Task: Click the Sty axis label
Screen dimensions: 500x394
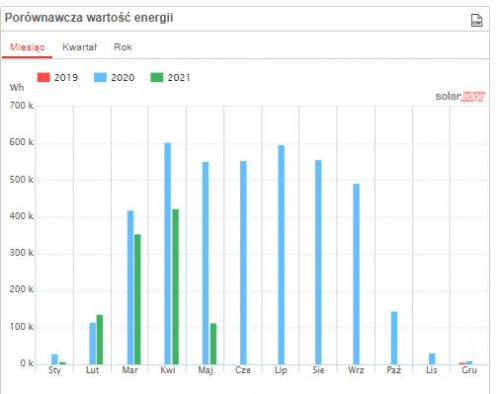Action: [x=55, y=370]
